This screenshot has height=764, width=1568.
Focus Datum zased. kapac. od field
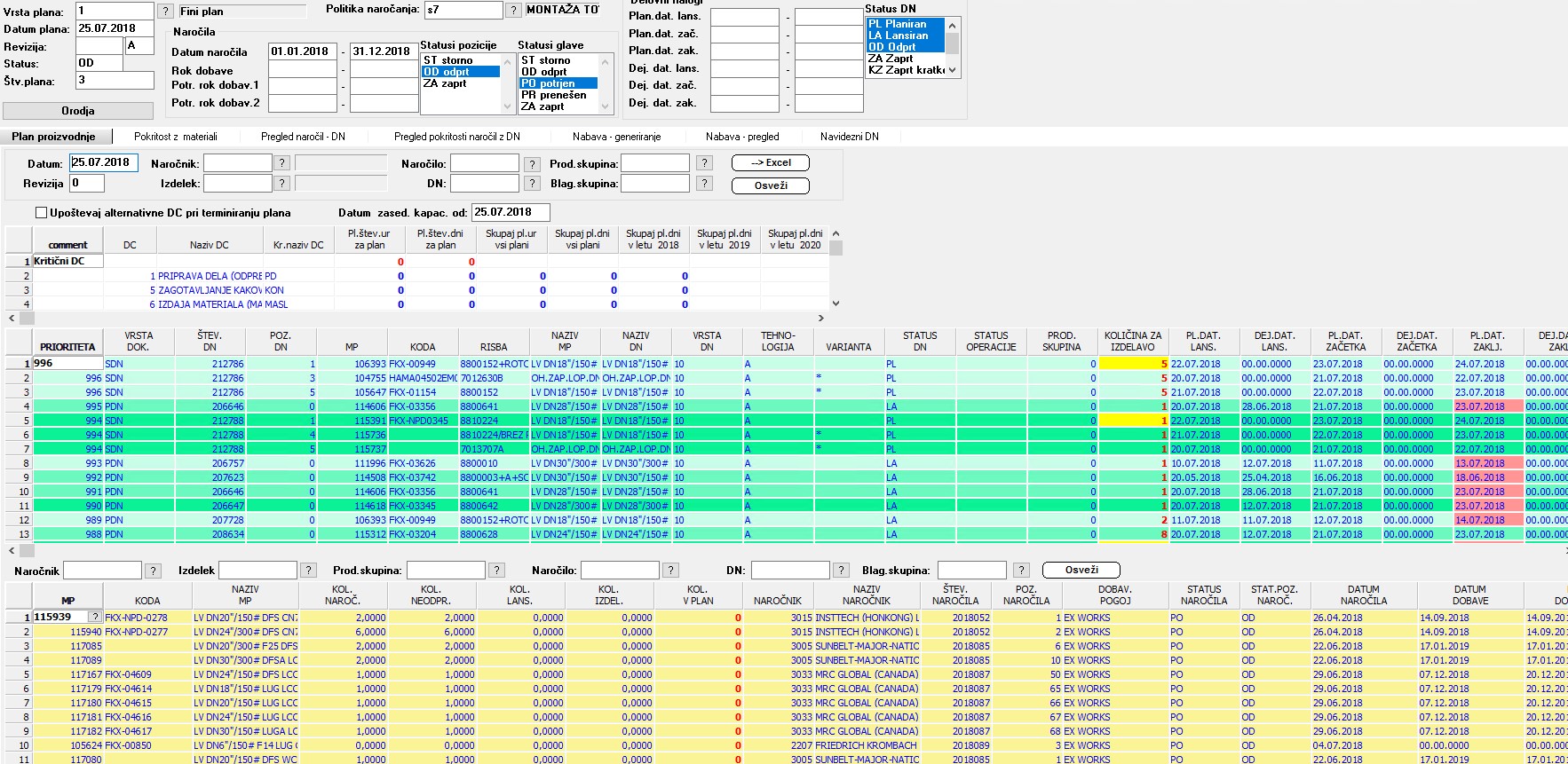pos(511,212)
